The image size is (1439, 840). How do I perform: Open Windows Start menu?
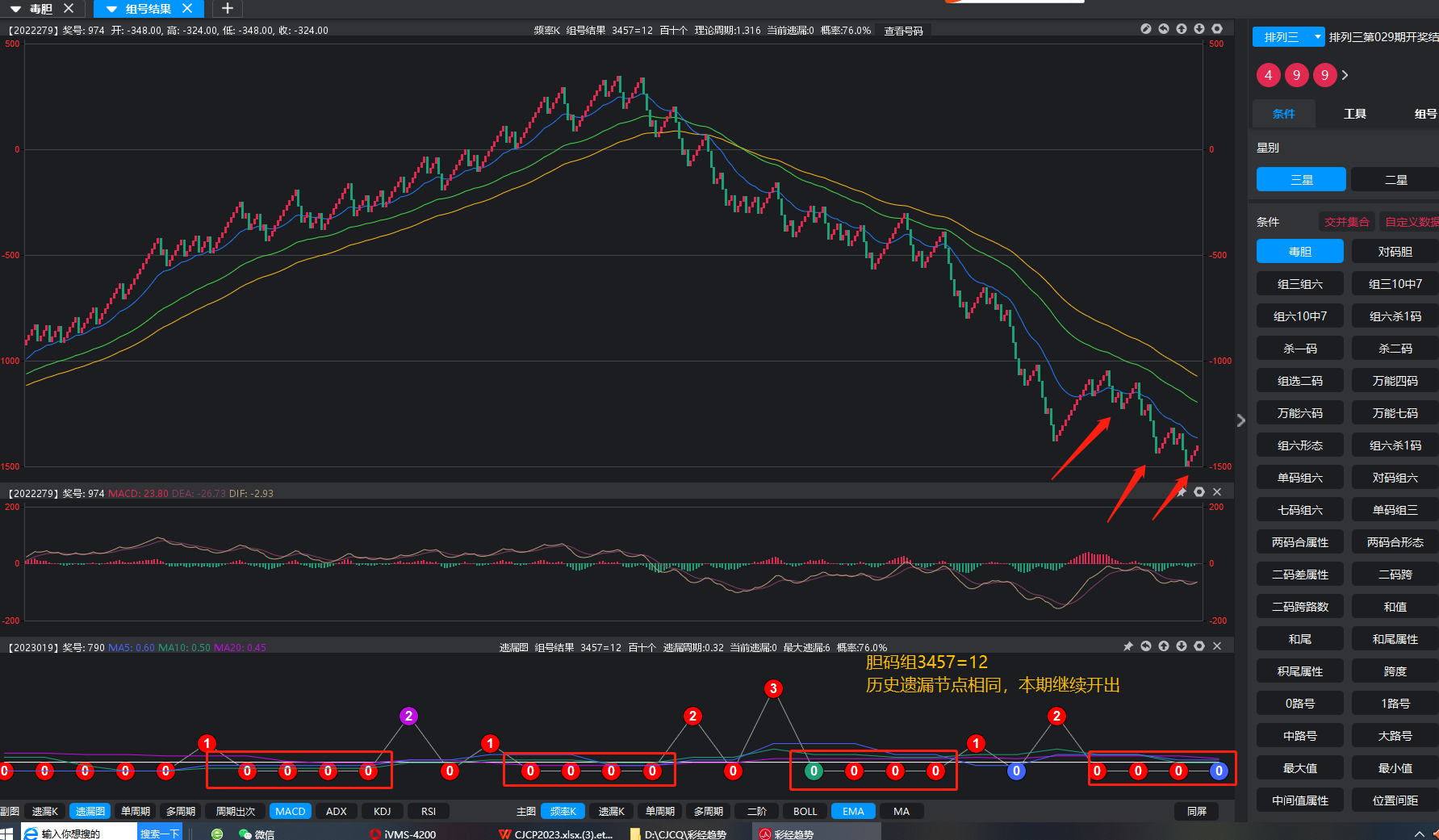pos(7,834)
